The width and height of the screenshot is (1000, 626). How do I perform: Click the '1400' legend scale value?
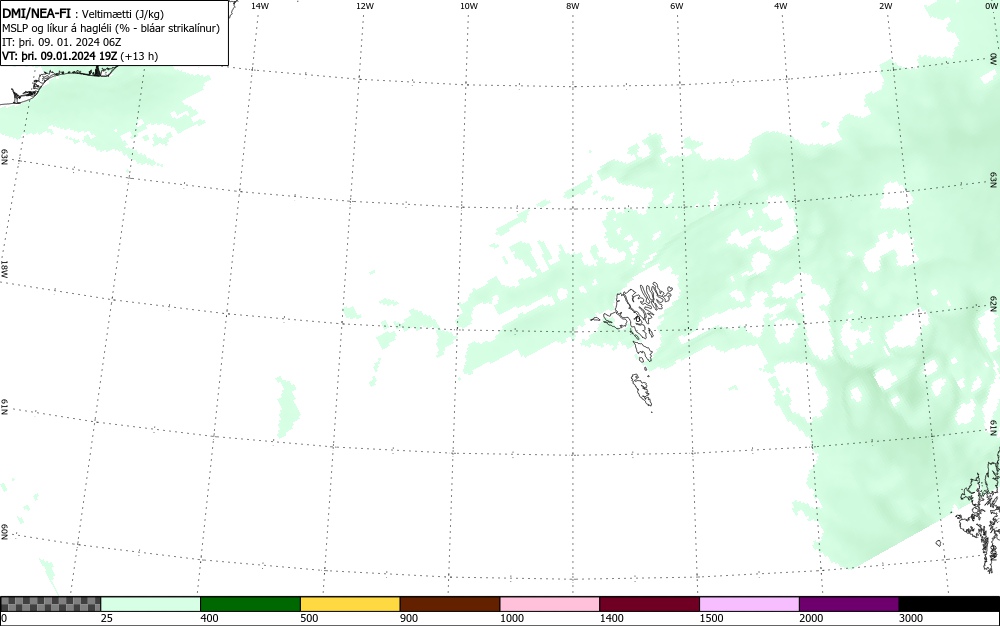(x=611, y=618)
